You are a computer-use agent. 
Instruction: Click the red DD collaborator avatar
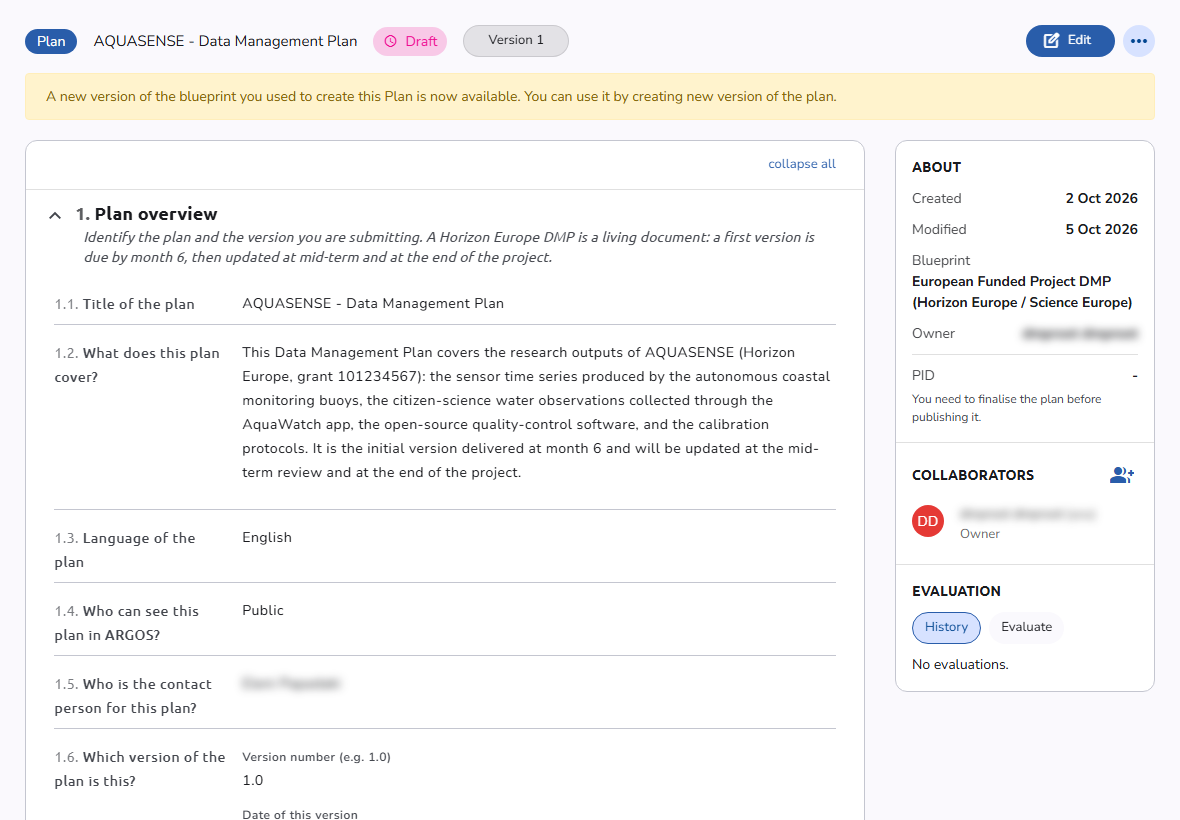pos(928,521)
